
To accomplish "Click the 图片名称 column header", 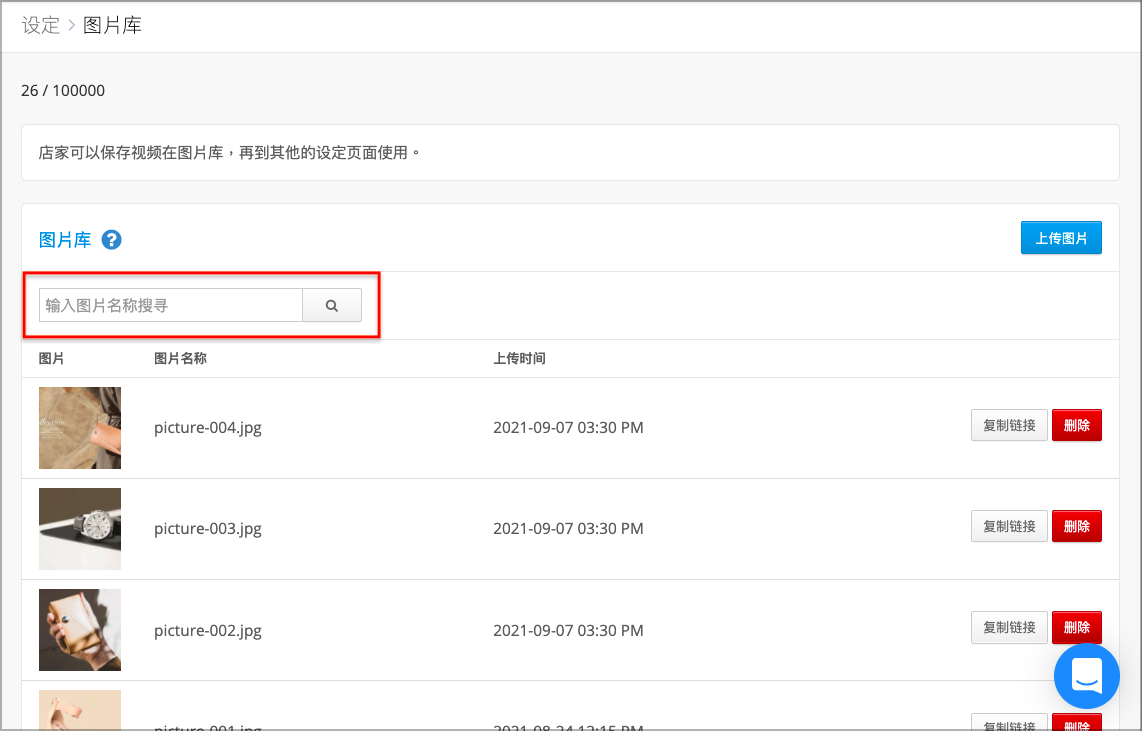I will click(180, 358).
